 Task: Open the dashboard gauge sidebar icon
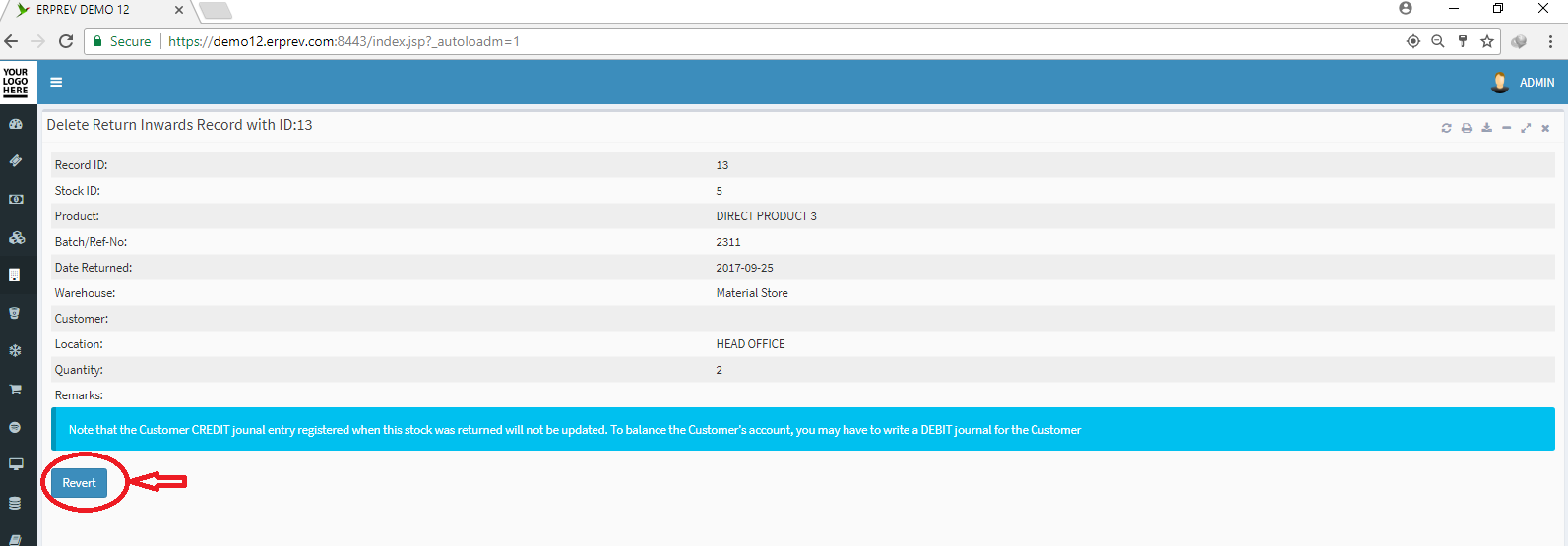(x=16, y=124)
